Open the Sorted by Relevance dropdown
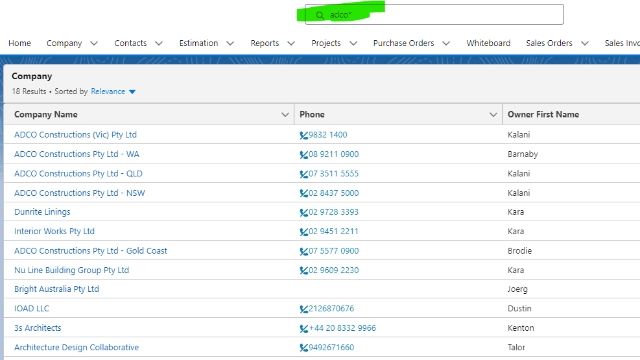The width and height of the screenshot is (640, 360). [113, 91]
